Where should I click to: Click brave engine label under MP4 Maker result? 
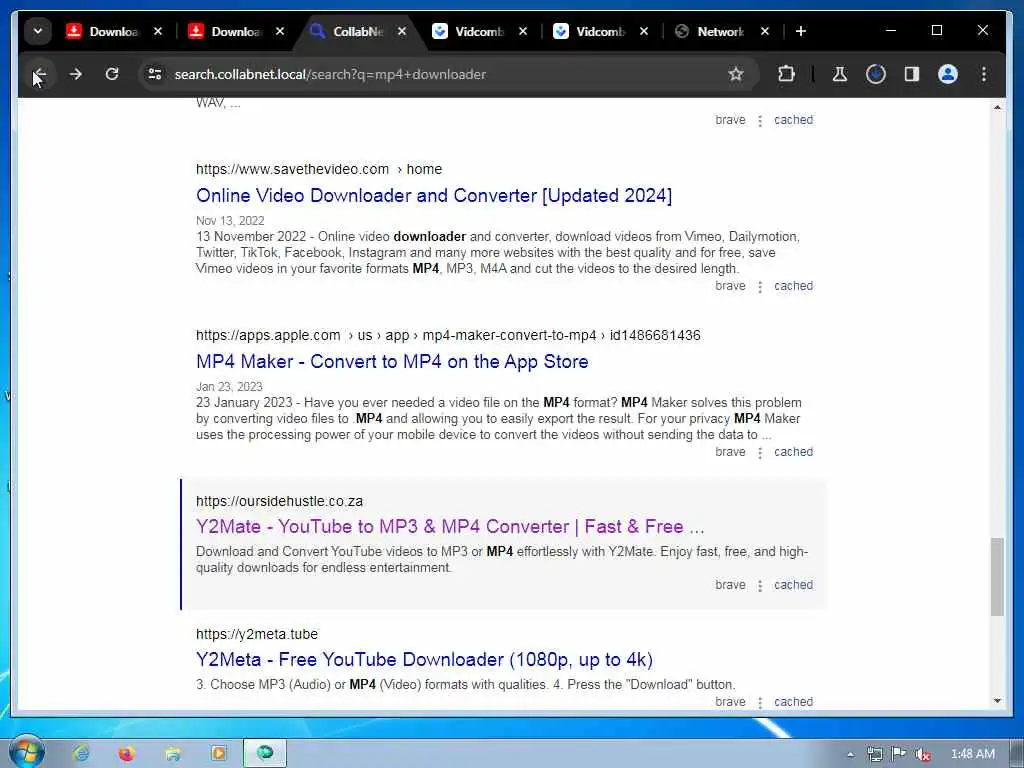click(x=730, y=452)
